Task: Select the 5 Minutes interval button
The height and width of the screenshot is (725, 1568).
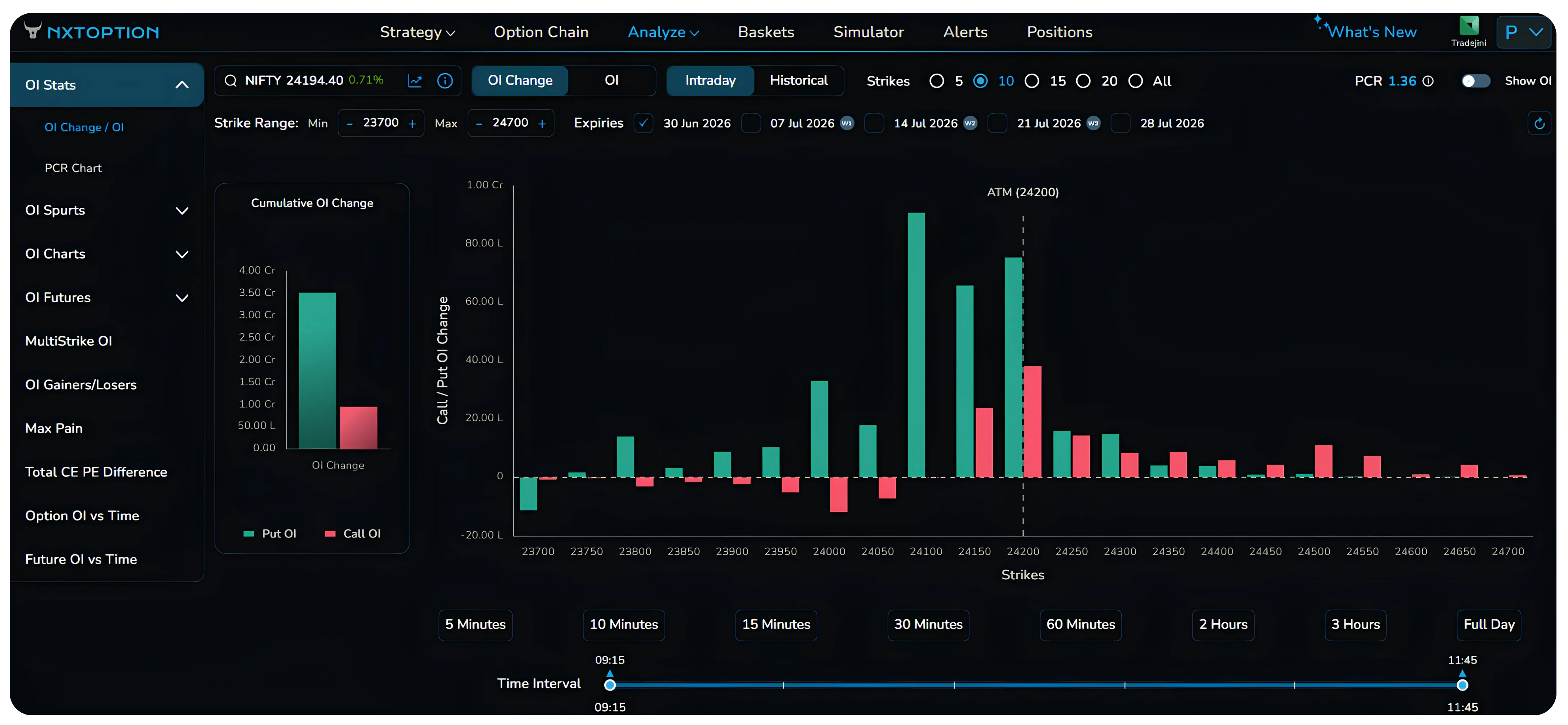Action: tap(476, 625)
